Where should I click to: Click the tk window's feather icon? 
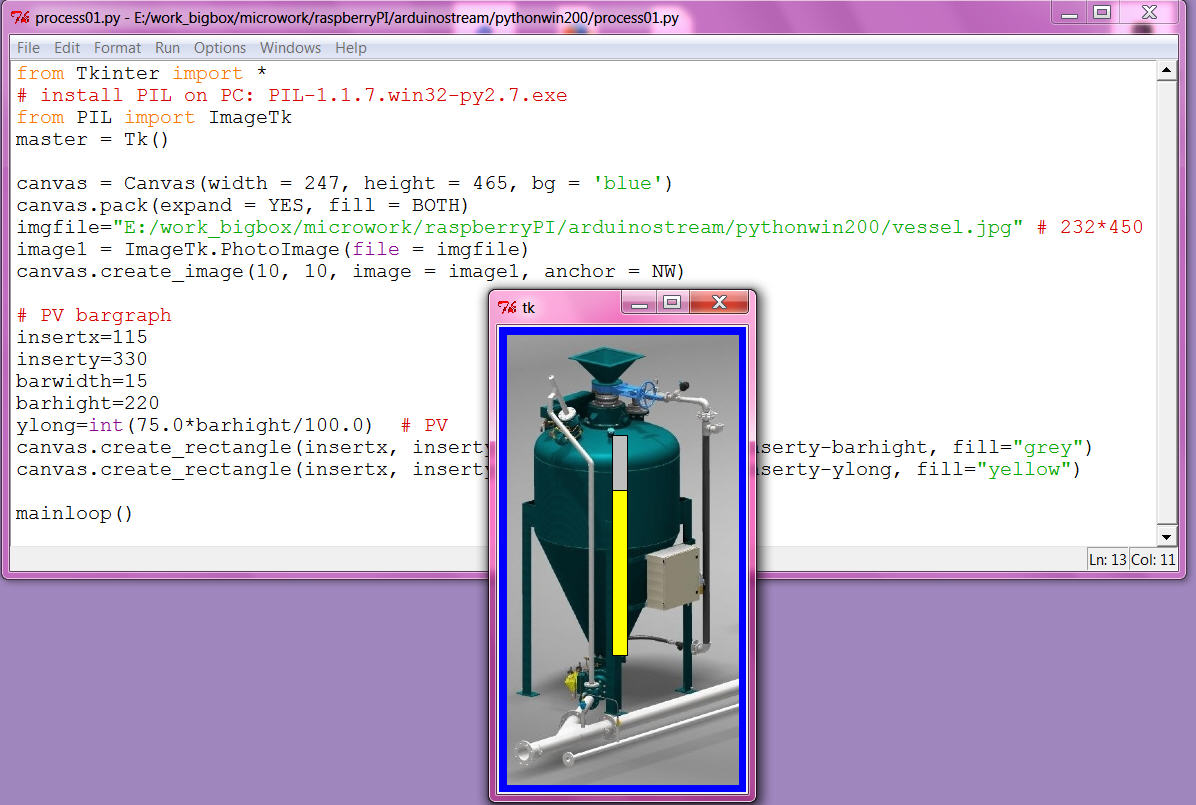[507, 307]
